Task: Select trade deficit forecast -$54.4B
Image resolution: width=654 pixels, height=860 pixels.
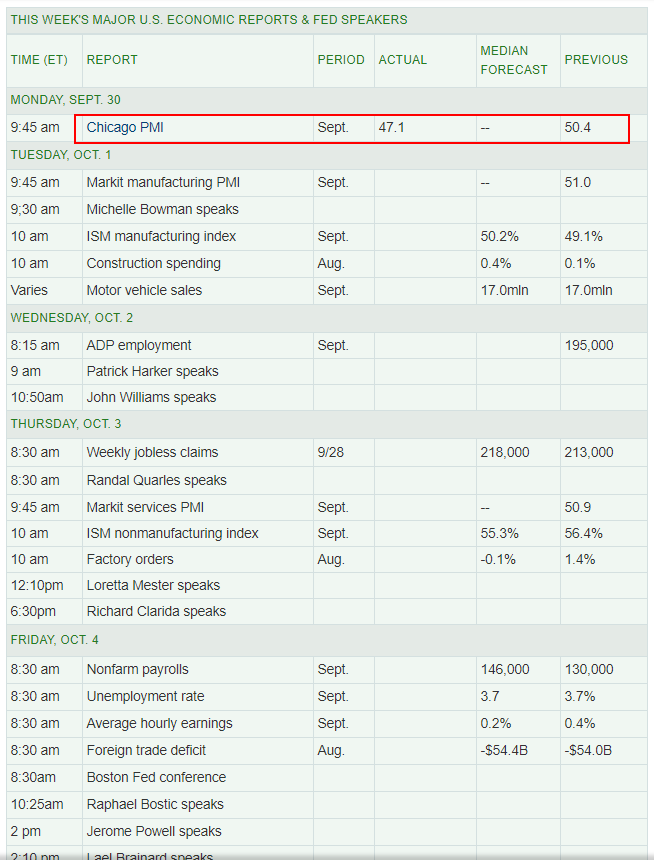Action: point(504,751)
